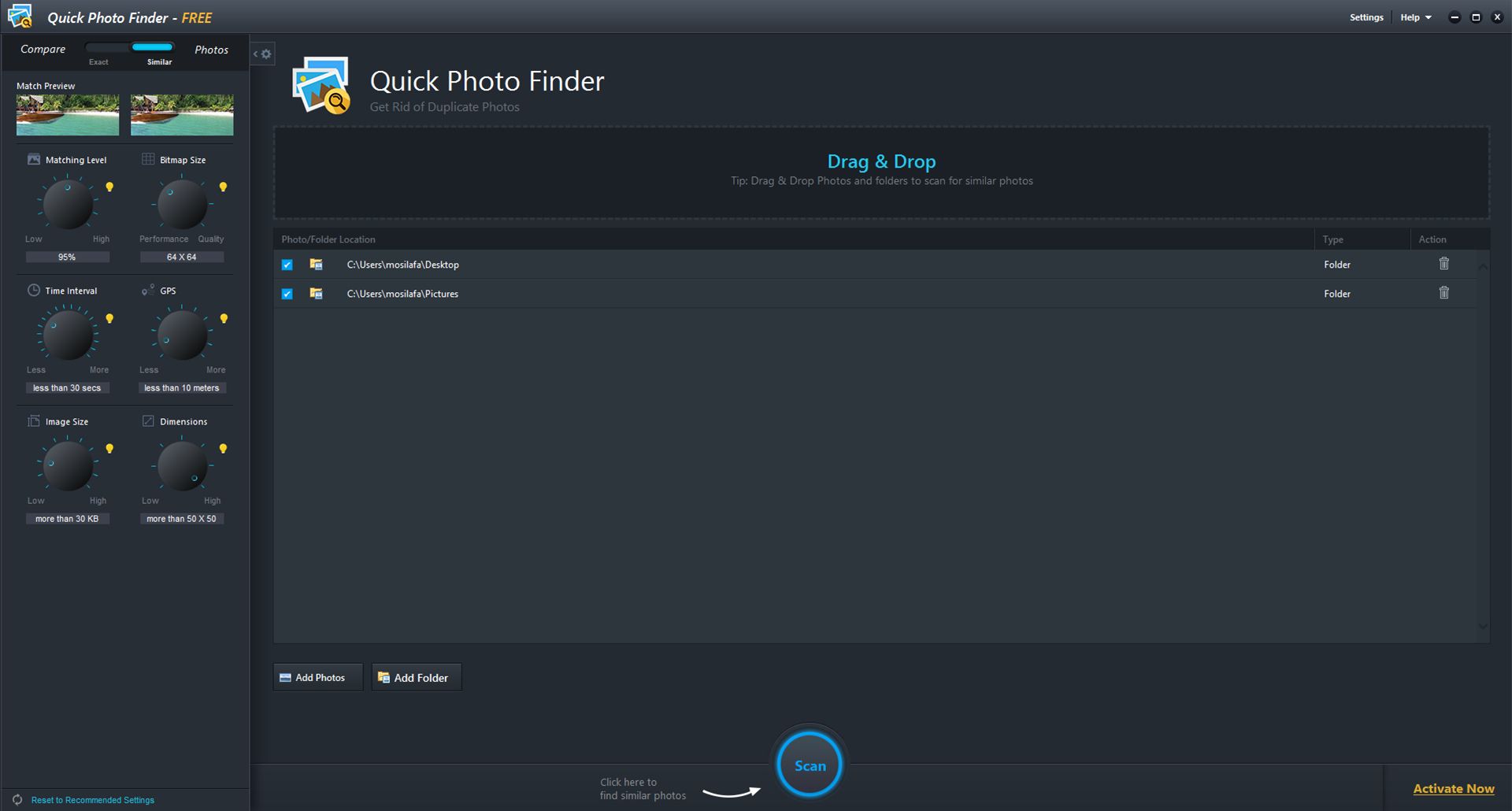Viewport: 1512px width, 811px height.
Task: Click the Time Interval clock icon
Action: tap(34, 290)
